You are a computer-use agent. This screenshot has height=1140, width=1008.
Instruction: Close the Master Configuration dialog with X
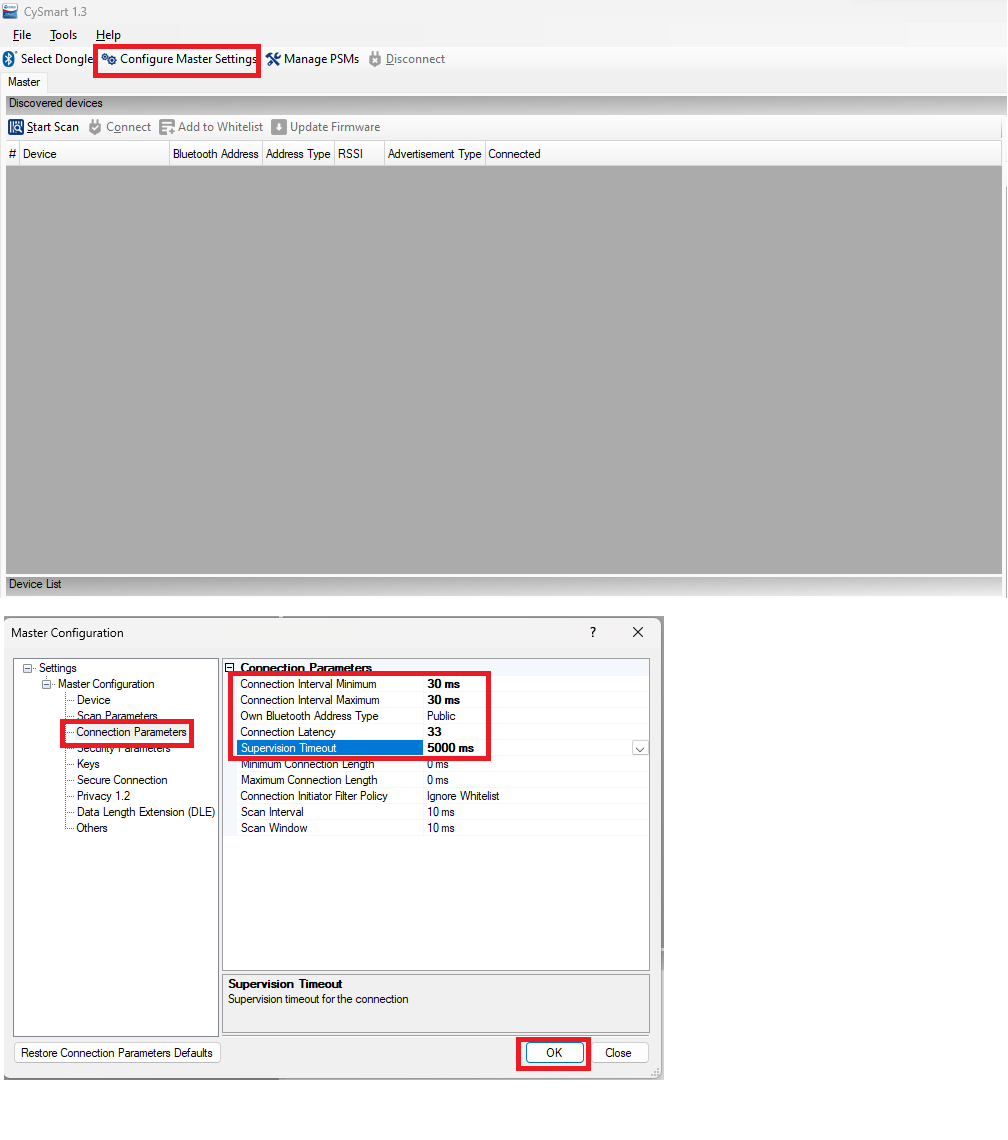click(x=638, y=633)
